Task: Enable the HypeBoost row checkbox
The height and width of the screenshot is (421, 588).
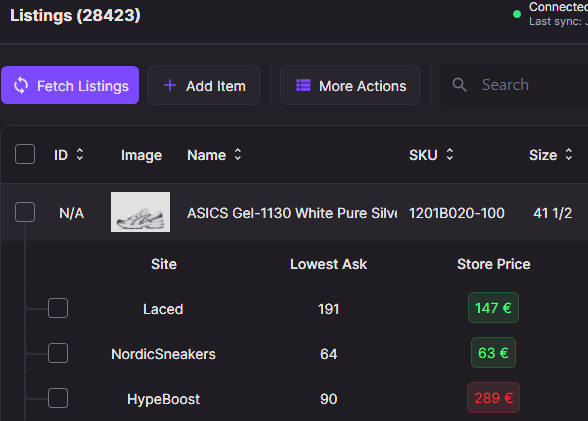Action: tap(58, 398)
